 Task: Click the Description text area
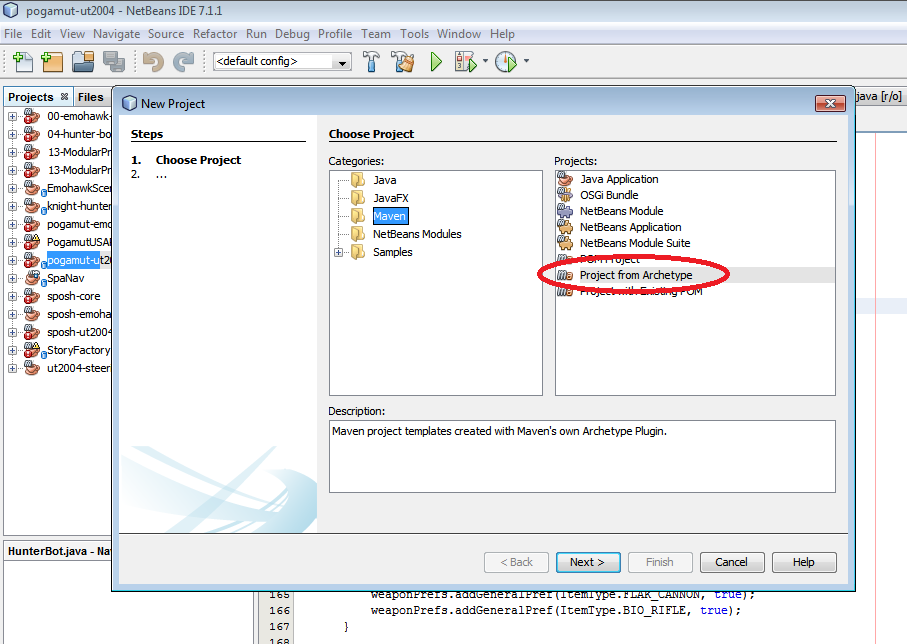click(x=582, y=457)
